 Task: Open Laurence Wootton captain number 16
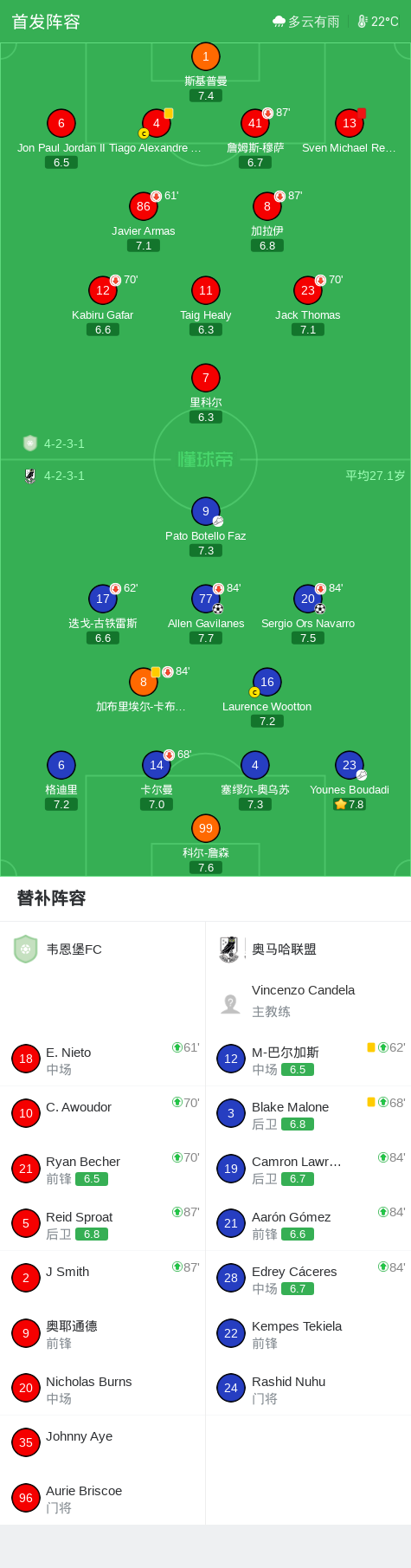267,682
